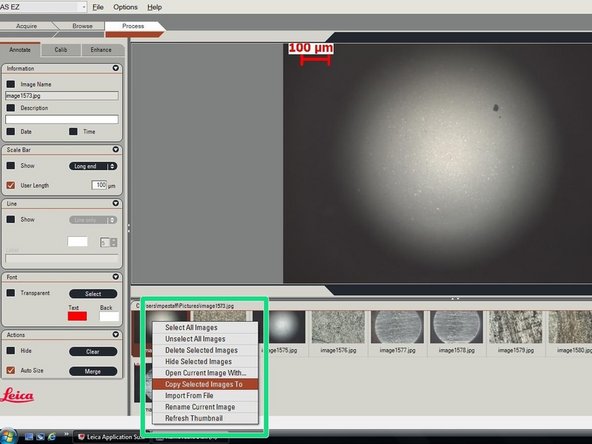Viewport: 592px width, 444px height.
Task: Click the Show Desktop quick launch icon
Action: (x=29, y=437)
